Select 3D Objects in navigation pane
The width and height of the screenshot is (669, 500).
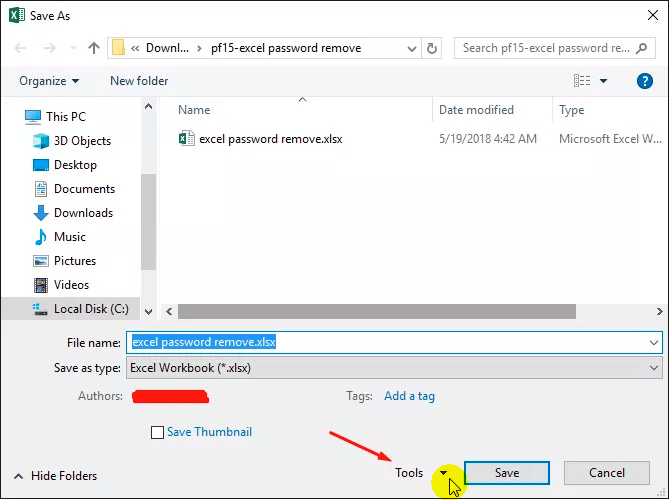pos(82,141)
